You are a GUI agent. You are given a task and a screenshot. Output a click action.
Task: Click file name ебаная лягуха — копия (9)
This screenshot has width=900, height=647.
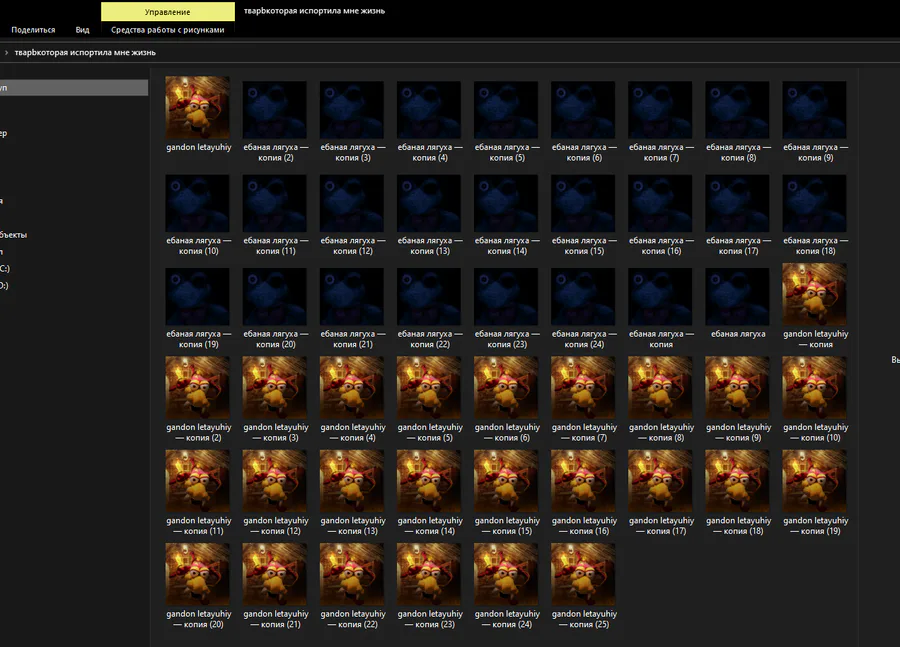coord(816,152)
